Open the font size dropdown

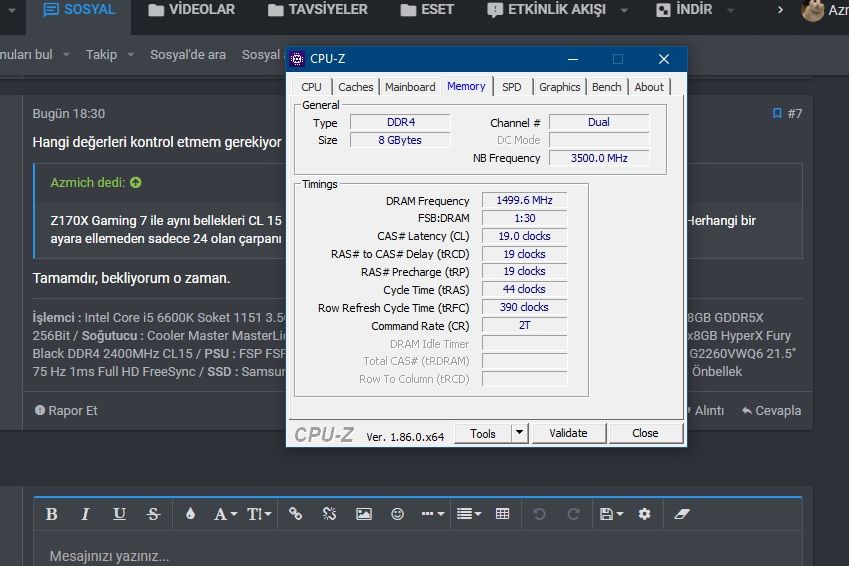[259, 513]
